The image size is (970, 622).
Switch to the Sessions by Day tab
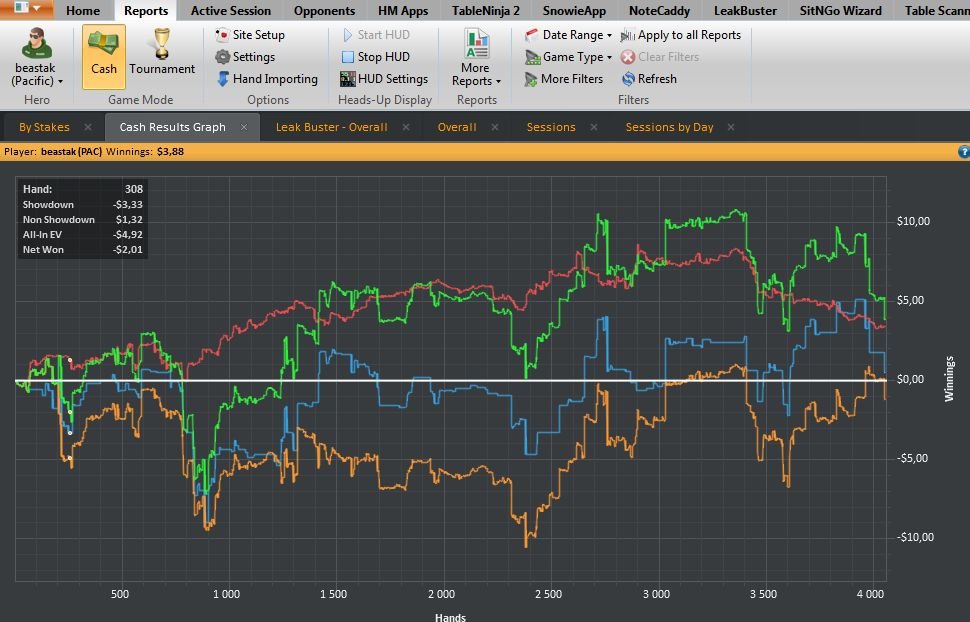point(669,127)
